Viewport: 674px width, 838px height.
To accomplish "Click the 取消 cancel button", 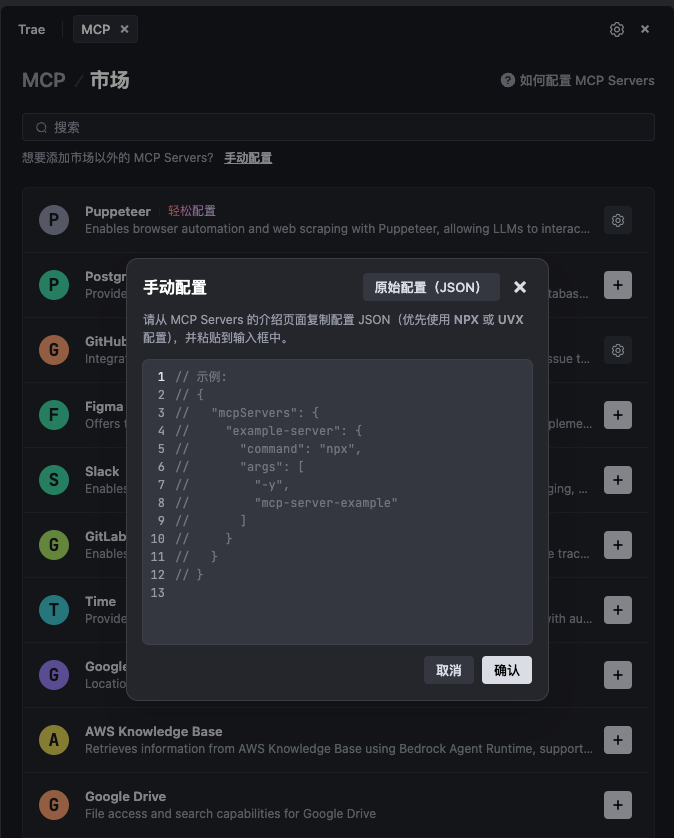I will tap(449, 670).
